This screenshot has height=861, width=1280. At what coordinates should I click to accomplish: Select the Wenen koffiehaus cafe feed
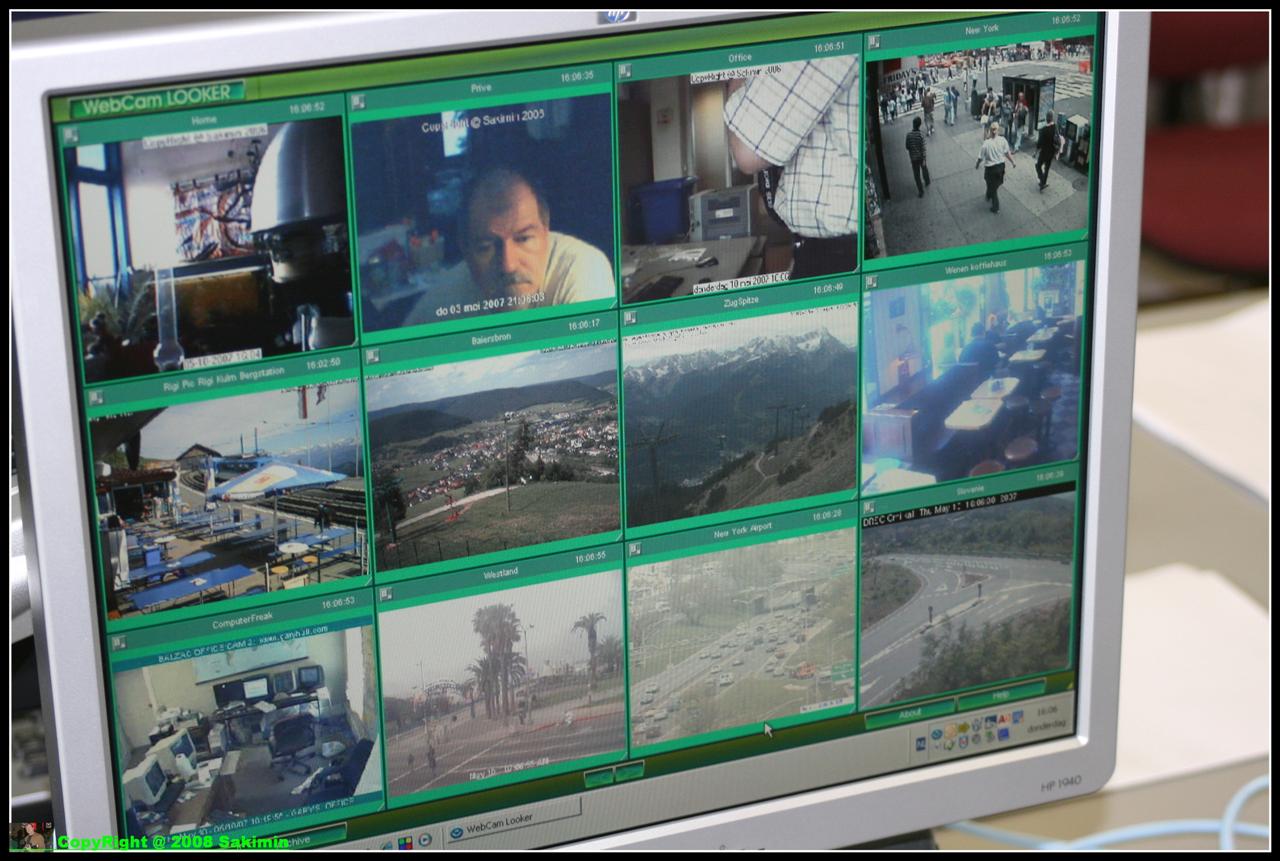click(972, 377)
